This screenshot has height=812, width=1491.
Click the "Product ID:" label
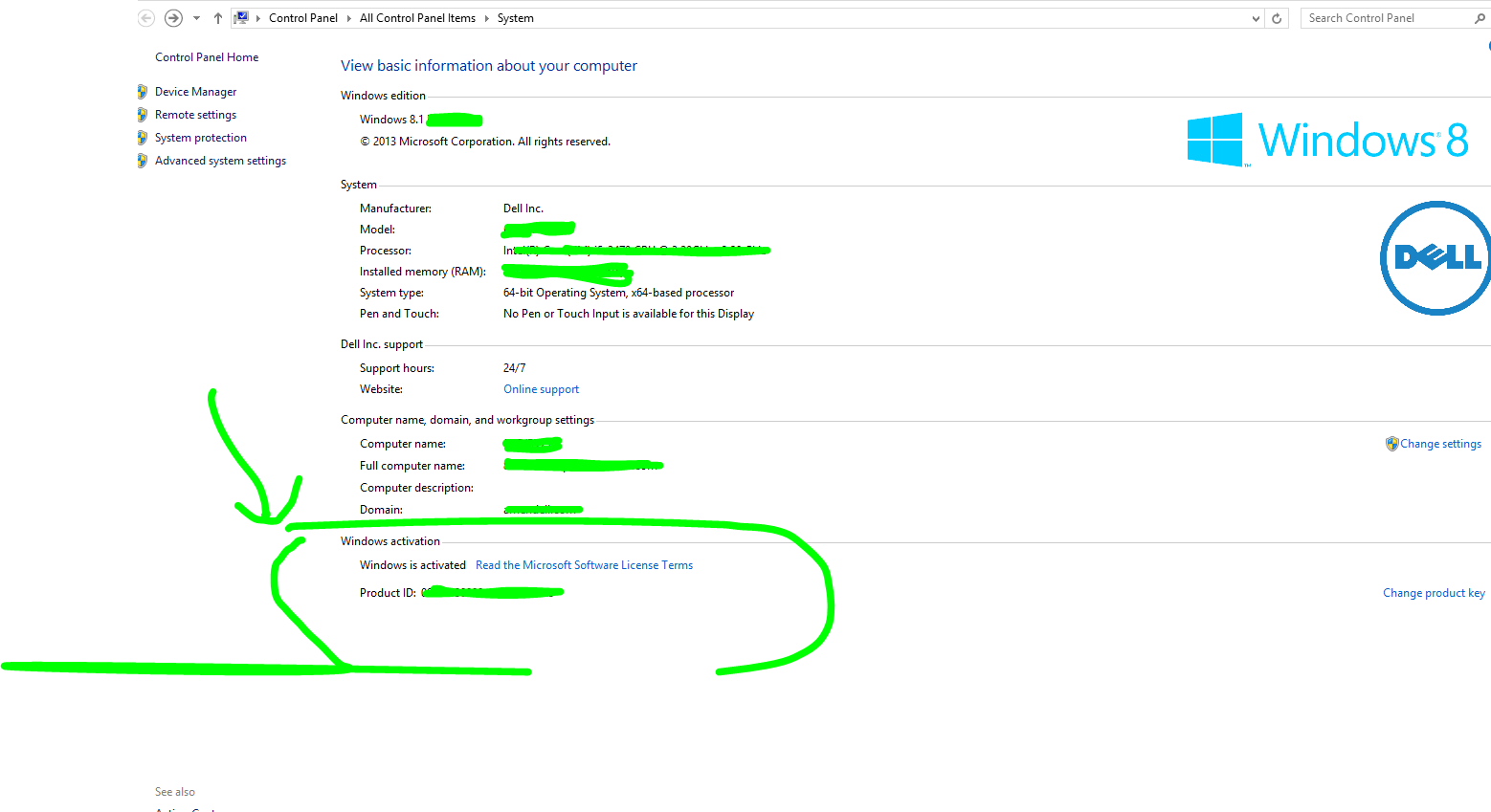388,593
